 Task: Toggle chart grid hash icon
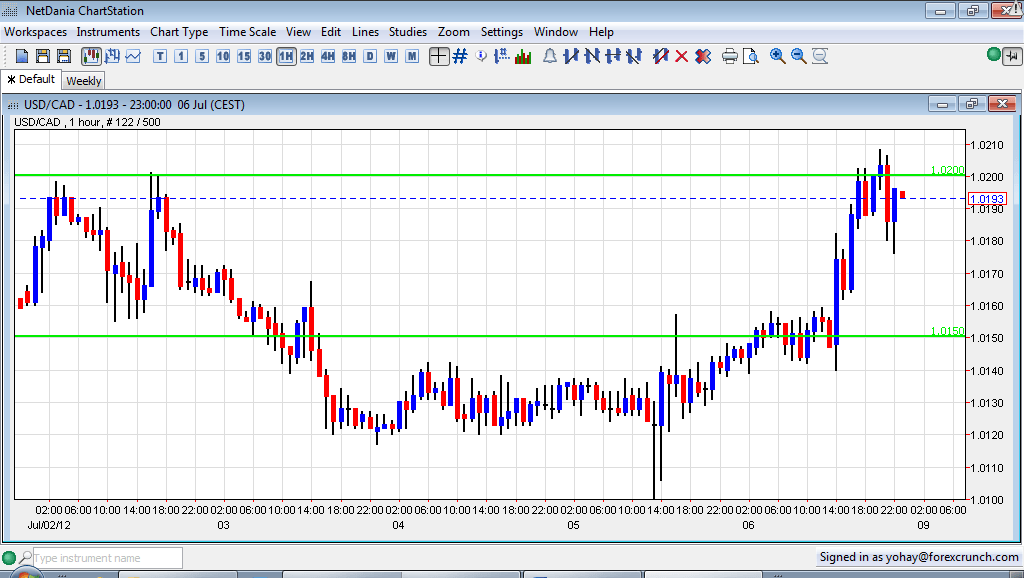460,56
